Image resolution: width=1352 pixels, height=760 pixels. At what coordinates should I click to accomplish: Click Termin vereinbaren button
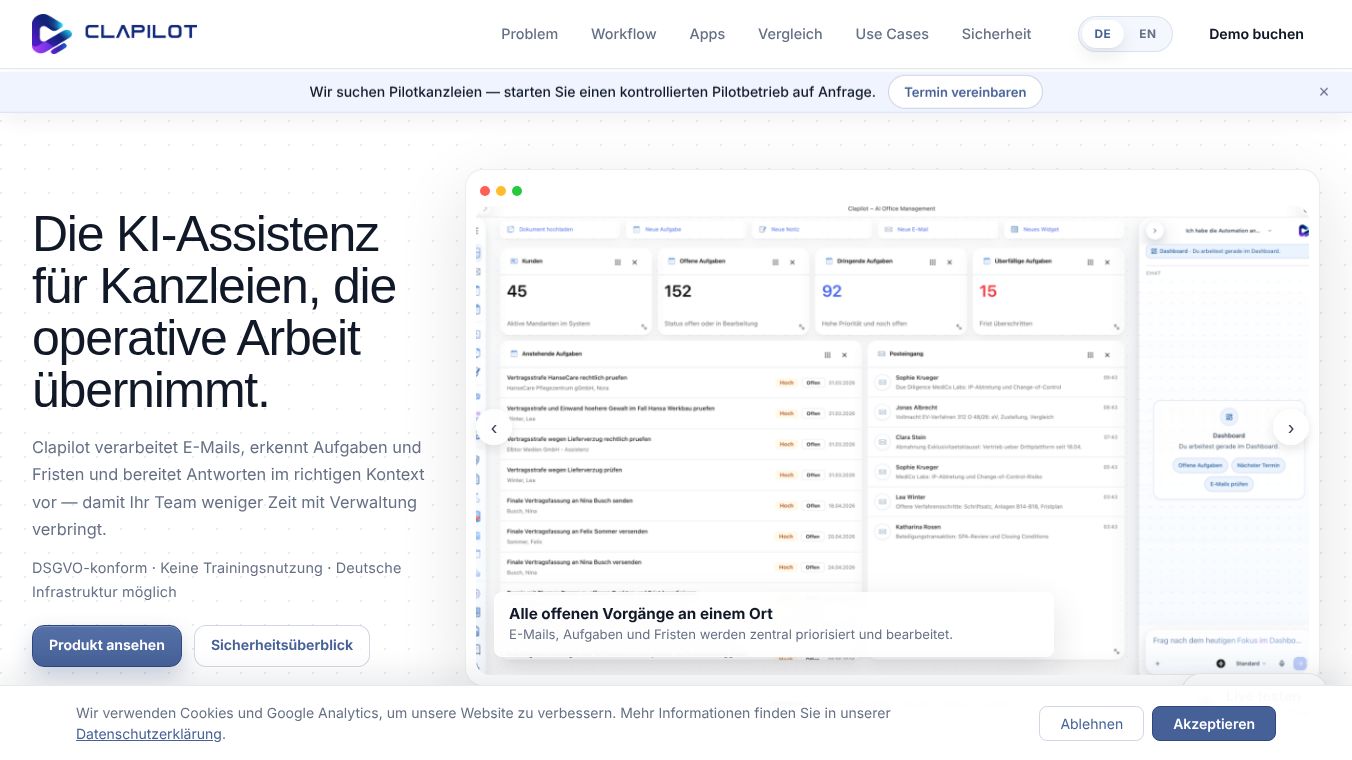(x=965, y=92)
